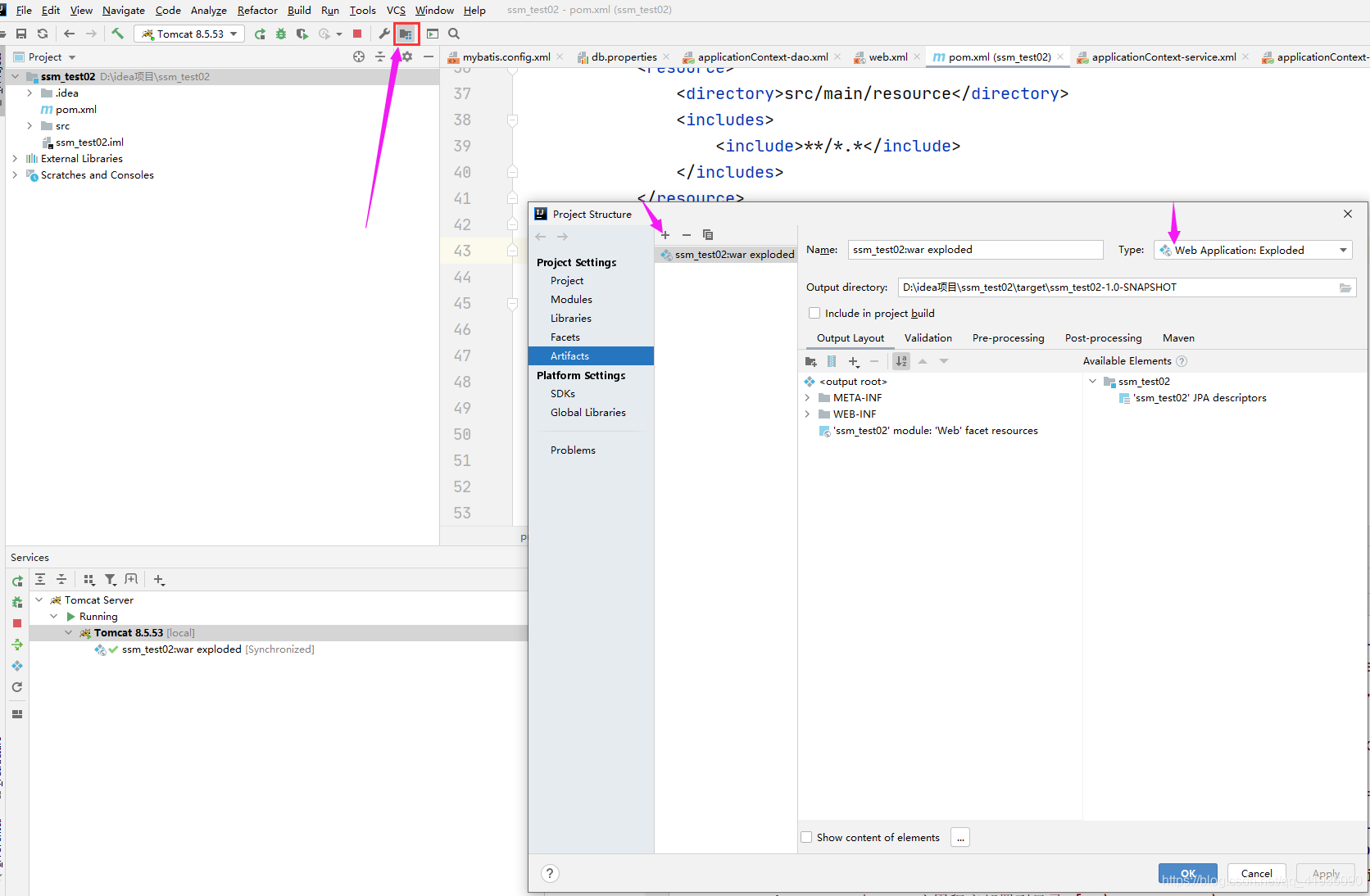The image size is (1370, 896).
Task: Expand src folder in Project tree
Action: click(x=29, y=126)
